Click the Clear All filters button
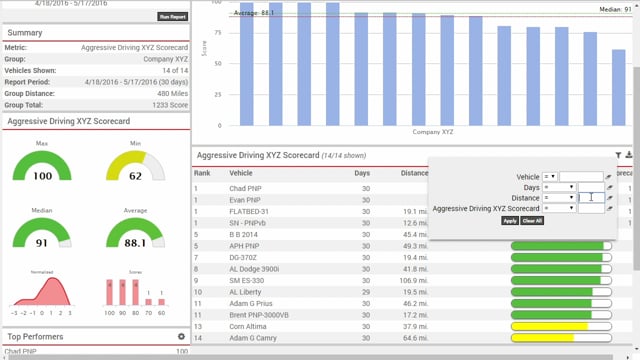The image size is (640, 360). 532,221
